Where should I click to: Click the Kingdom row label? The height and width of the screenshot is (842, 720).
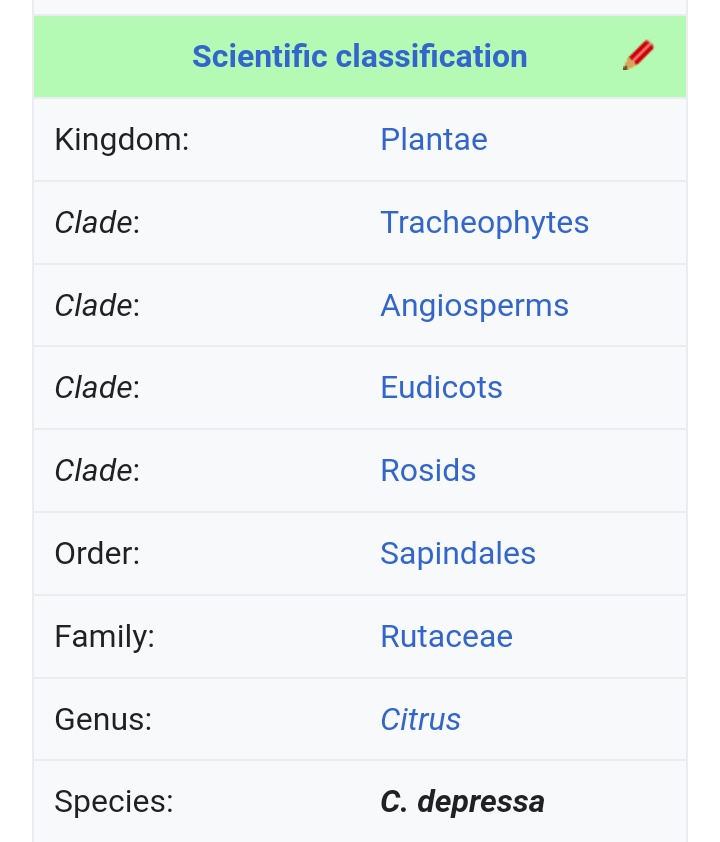[122, 140]
